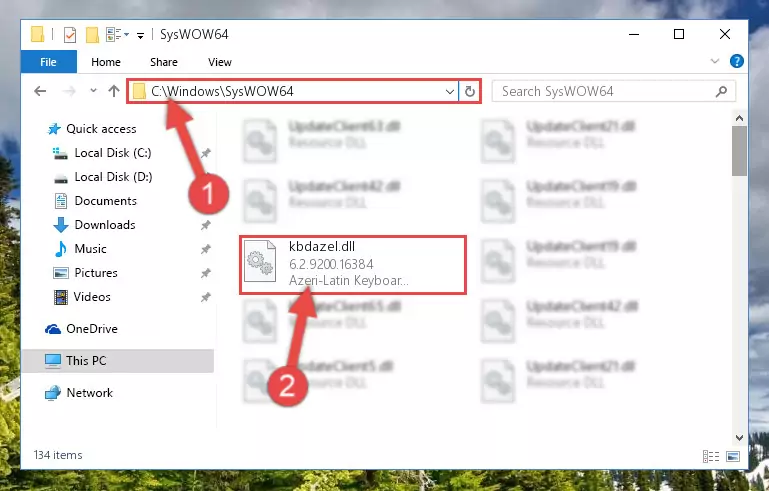The width and height of the screenshot is (769, 491).
Task: Close the SysWOW64 window
Action: click(724, 34)
